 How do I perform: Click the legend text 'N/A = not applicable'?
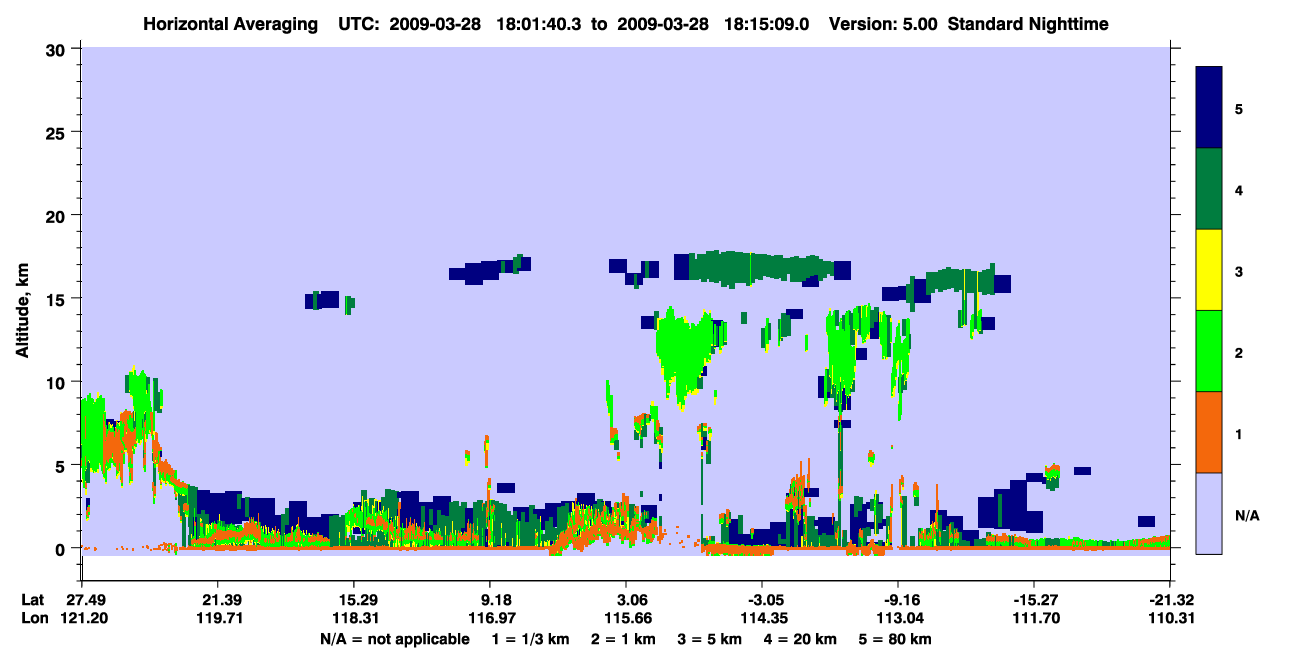[x=394, y=639]
